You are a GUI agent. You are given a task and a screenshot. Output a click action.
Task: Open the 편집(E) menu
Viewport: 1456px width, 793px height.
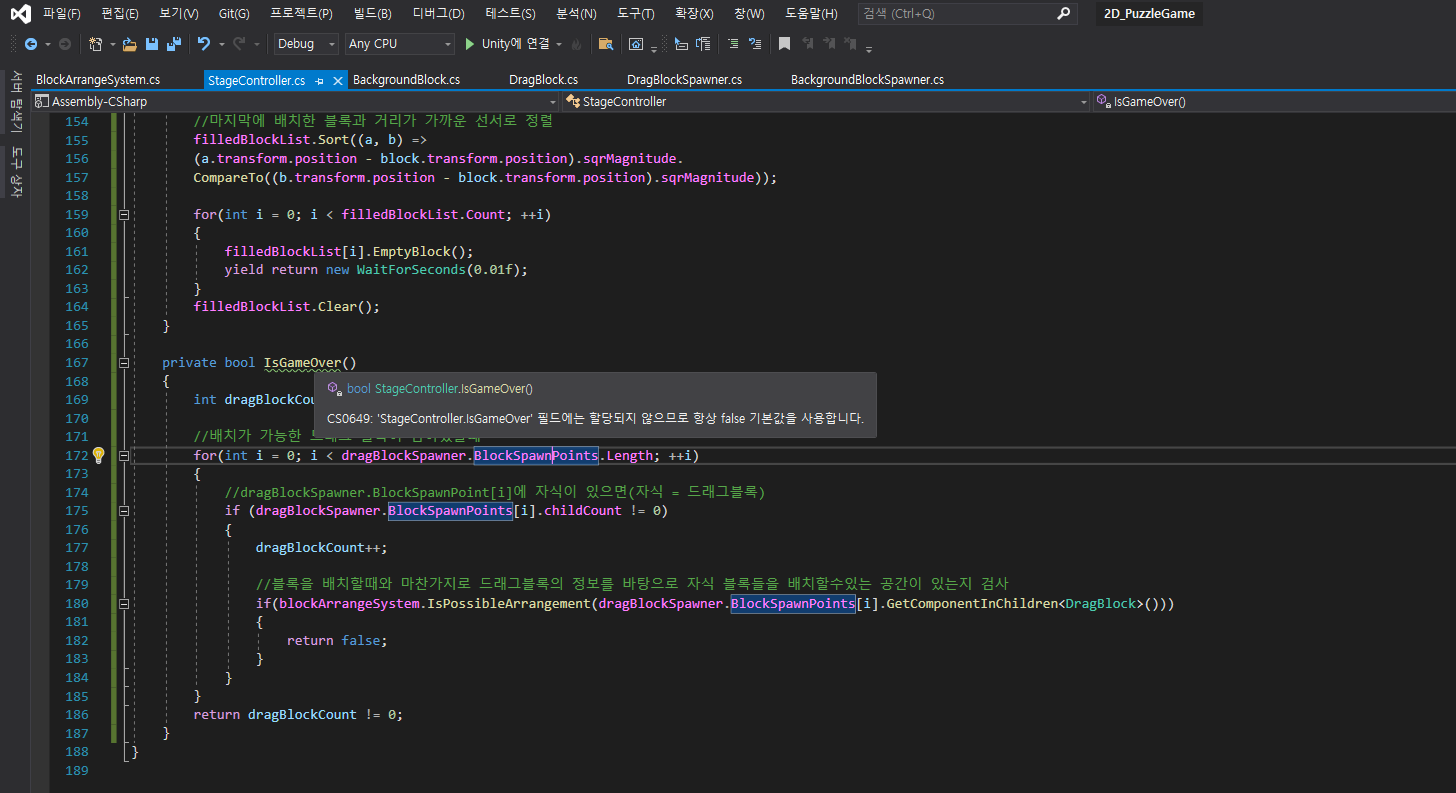(x=121, y=14)
